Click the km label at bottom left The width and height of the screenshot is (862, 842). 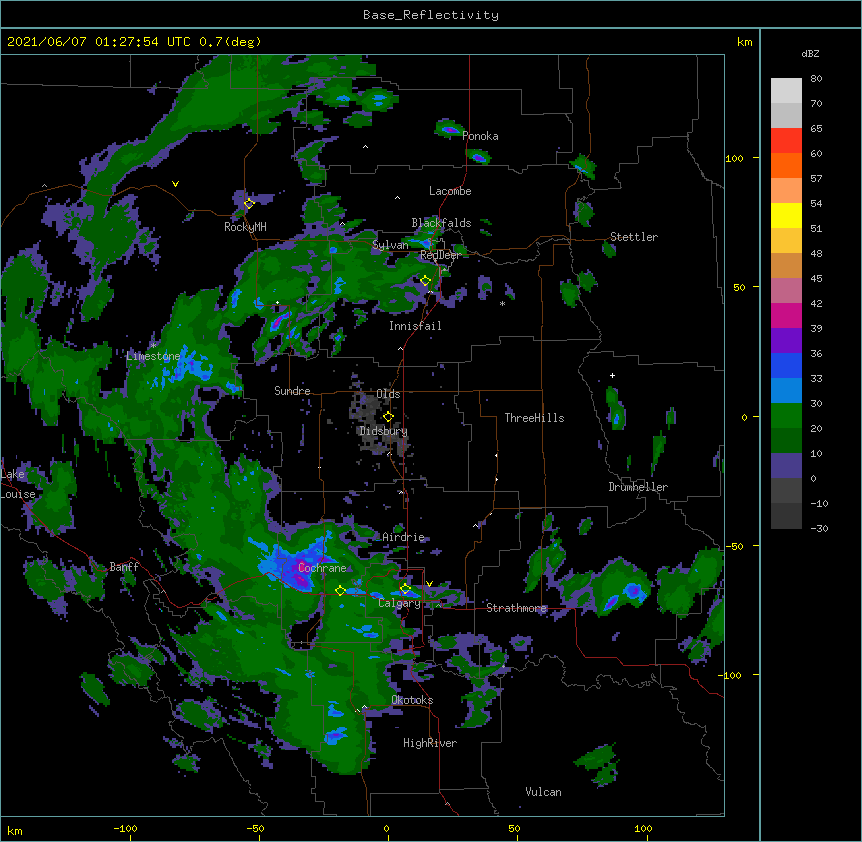coord(15,830)
